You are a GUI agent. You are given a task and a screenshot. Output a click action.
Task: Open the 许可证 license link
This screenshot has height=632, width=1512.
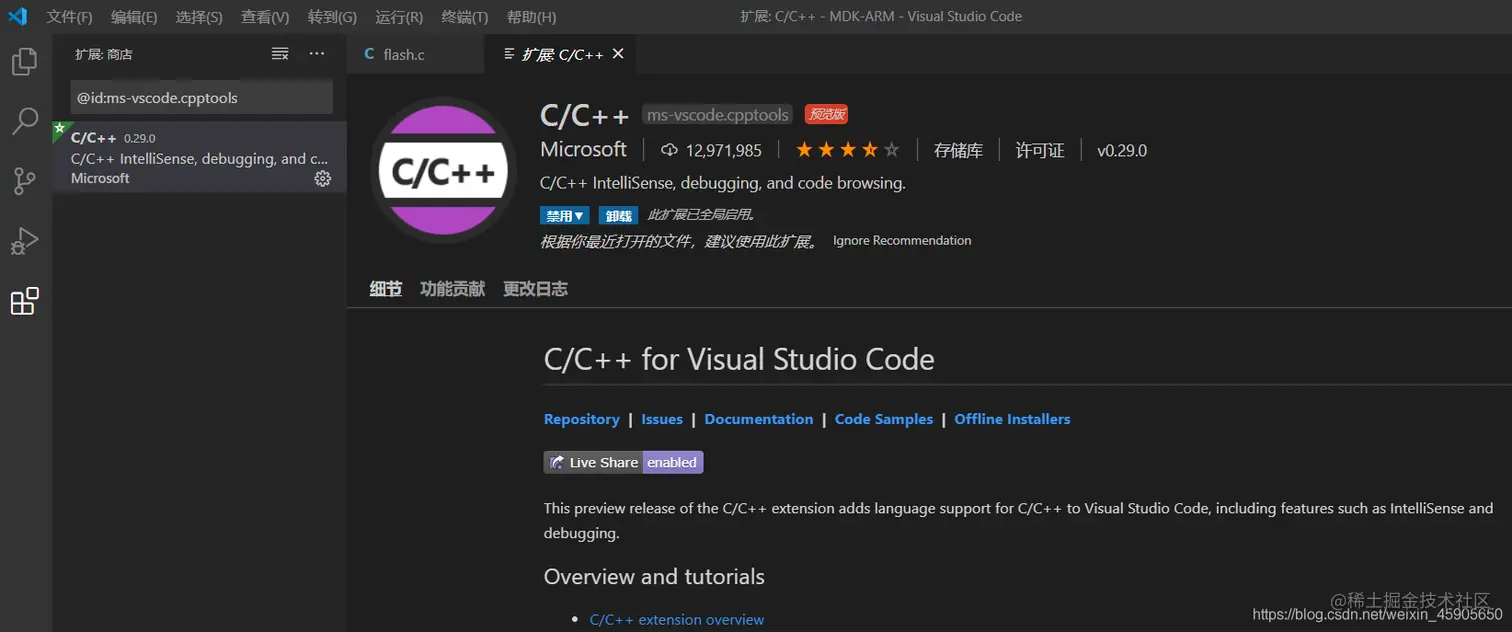point(1040,151)
